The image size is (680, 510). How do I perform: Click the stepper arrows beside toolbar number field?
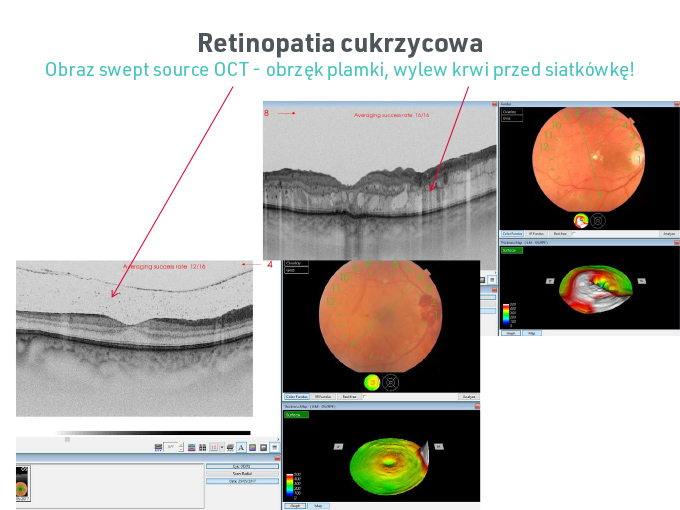(x=181, y=447)
